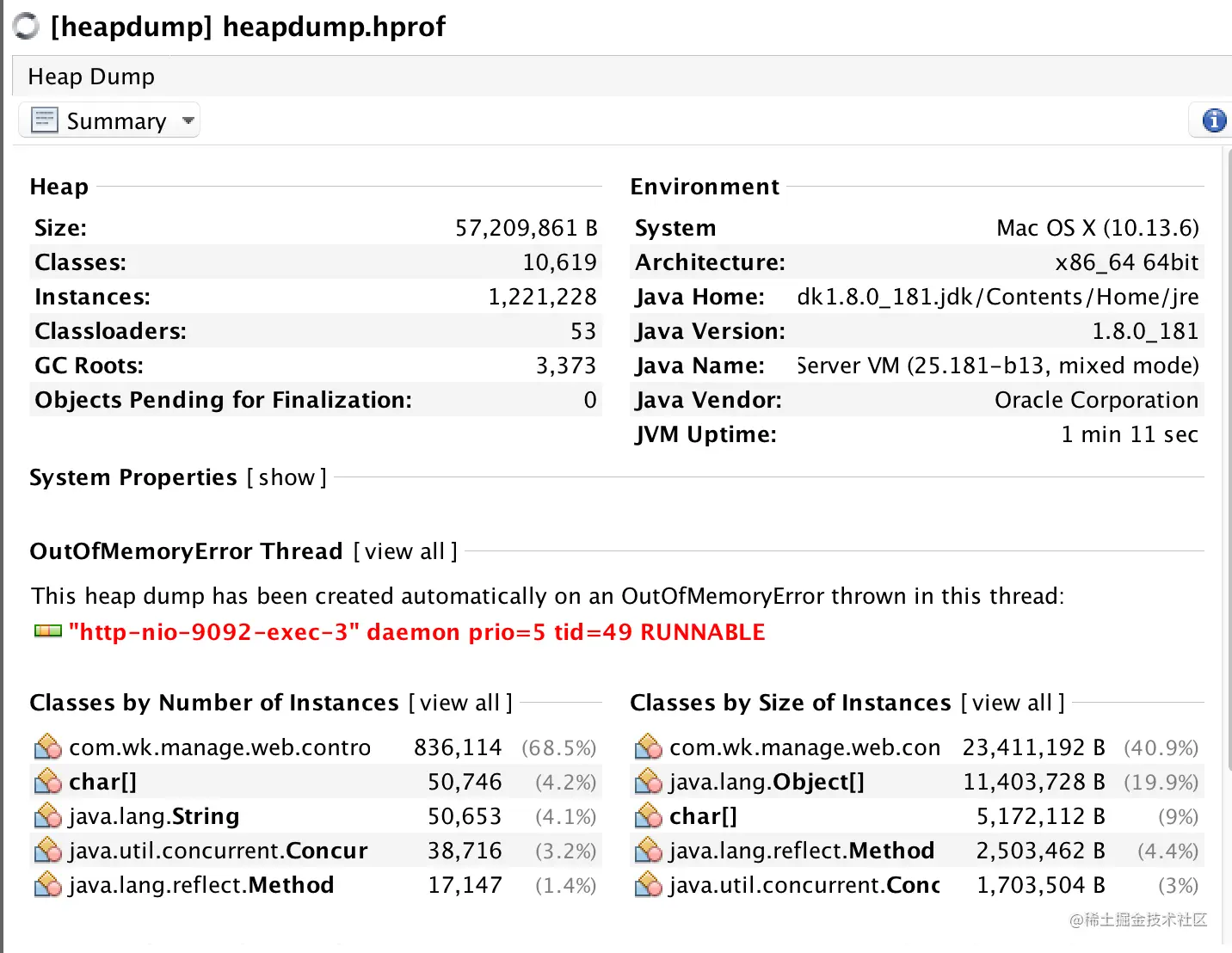The width and height of the screenshot is (1232, 953).
Task: Click JVM Uptime value 1 min 11 sec
Action: pyautogui.click(x=1130, y=434)
